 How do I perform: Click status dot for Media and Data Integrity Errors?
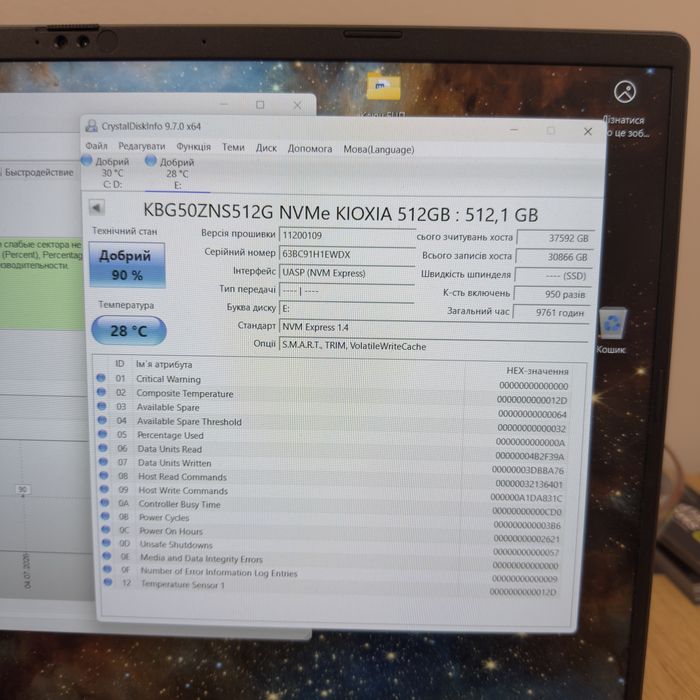(x=107, y=556)
